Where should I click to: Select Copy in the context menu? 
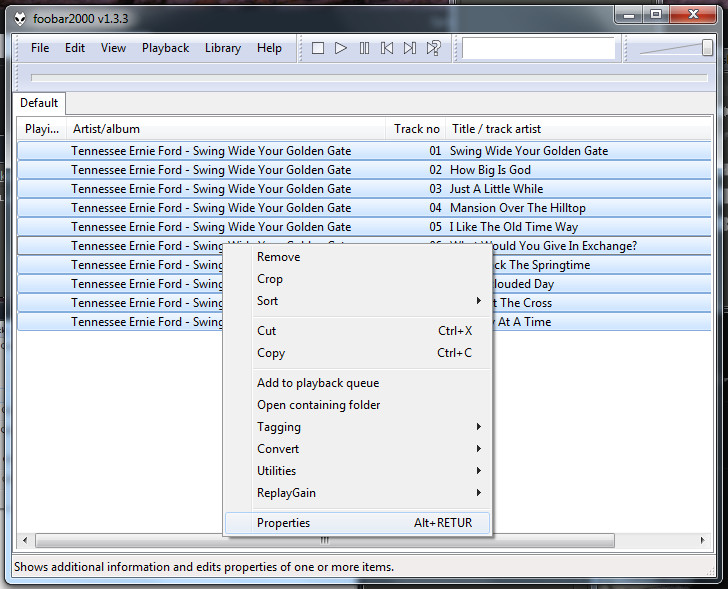358,353
